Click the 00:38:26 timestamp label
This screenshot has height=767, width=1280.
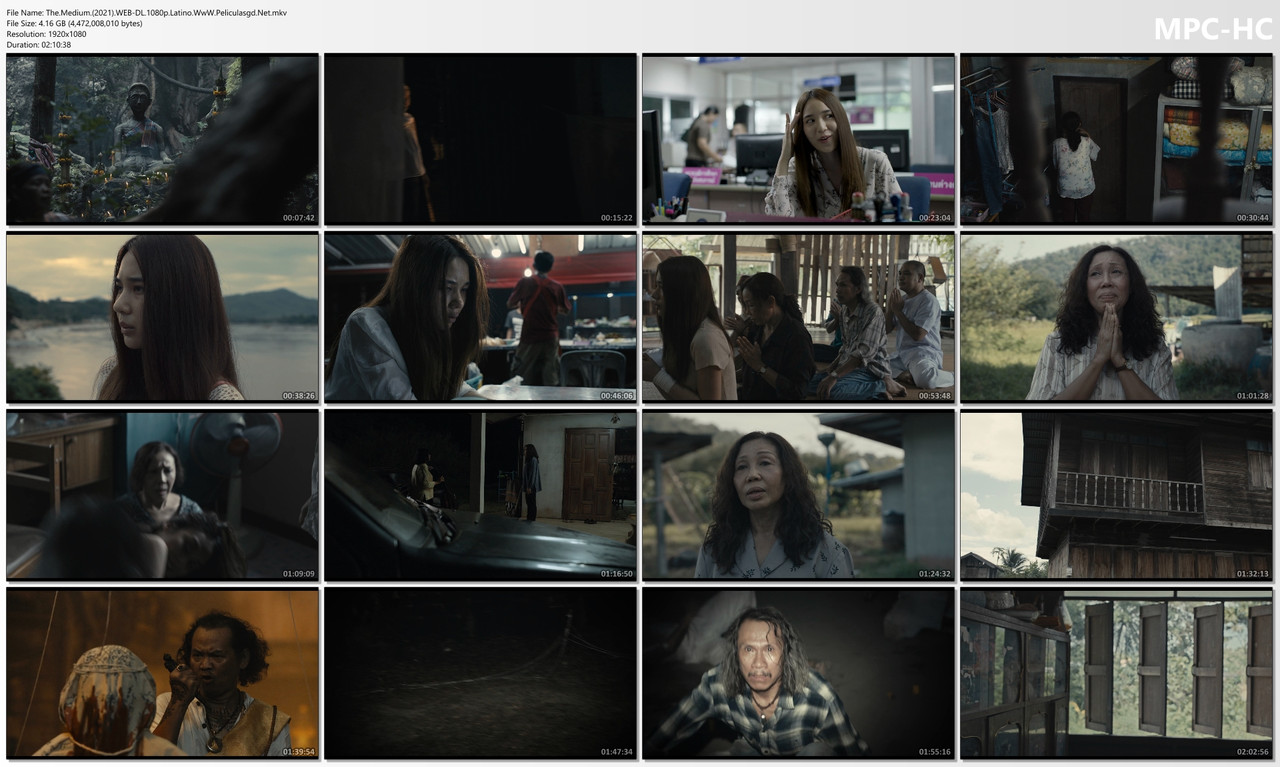[299, 396]
